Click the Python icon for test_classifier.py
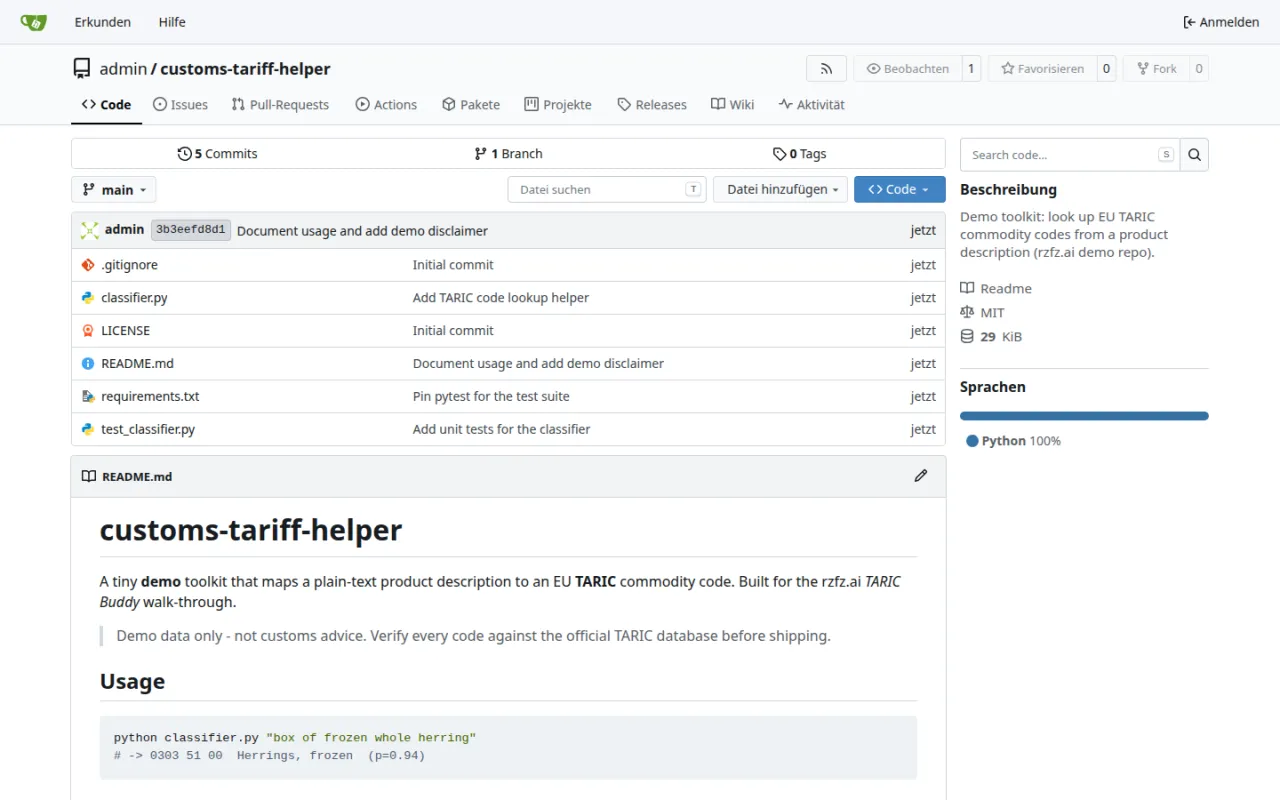 tap(88, 430)
